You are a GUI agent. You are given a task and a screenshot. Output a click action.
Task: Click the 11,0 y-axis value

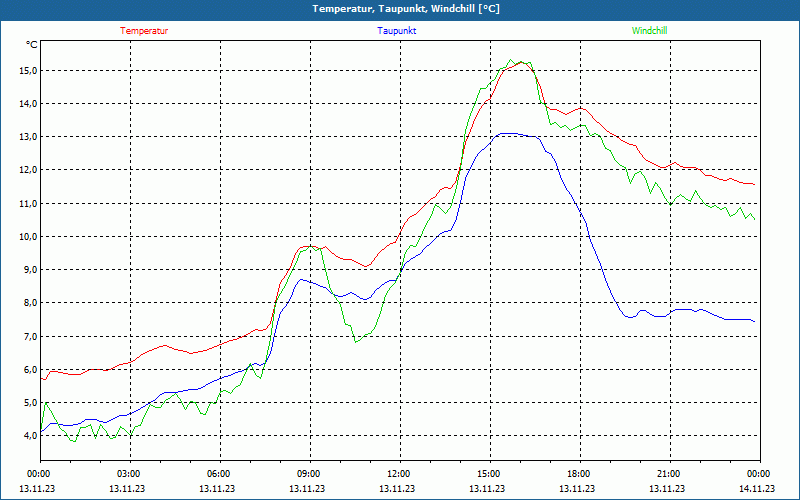29,204
